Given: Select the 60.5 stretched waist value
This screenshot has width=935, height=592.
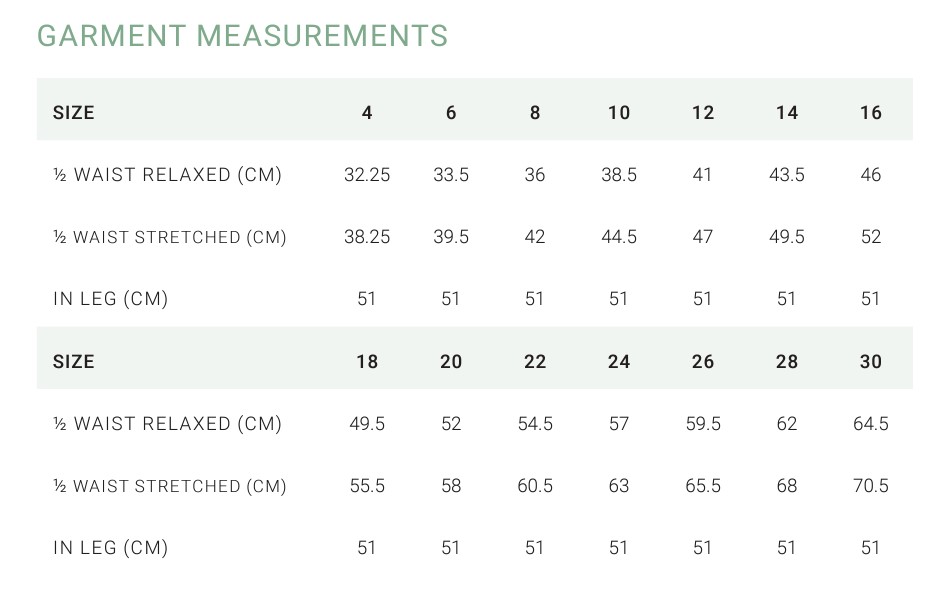Looking at the screenshot, I should 535,486.
